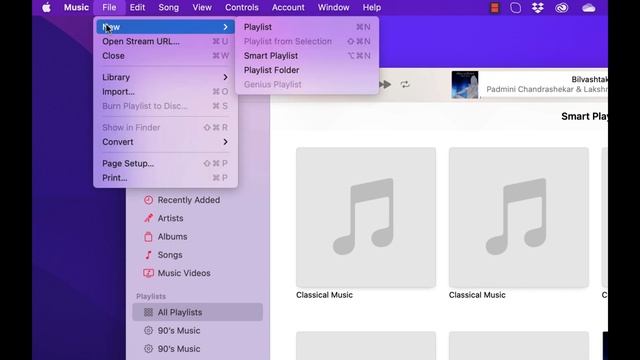Open the Window menu
Image resolution: width=640 pixels, height=360 pixels.
click(x=333, y=7)
